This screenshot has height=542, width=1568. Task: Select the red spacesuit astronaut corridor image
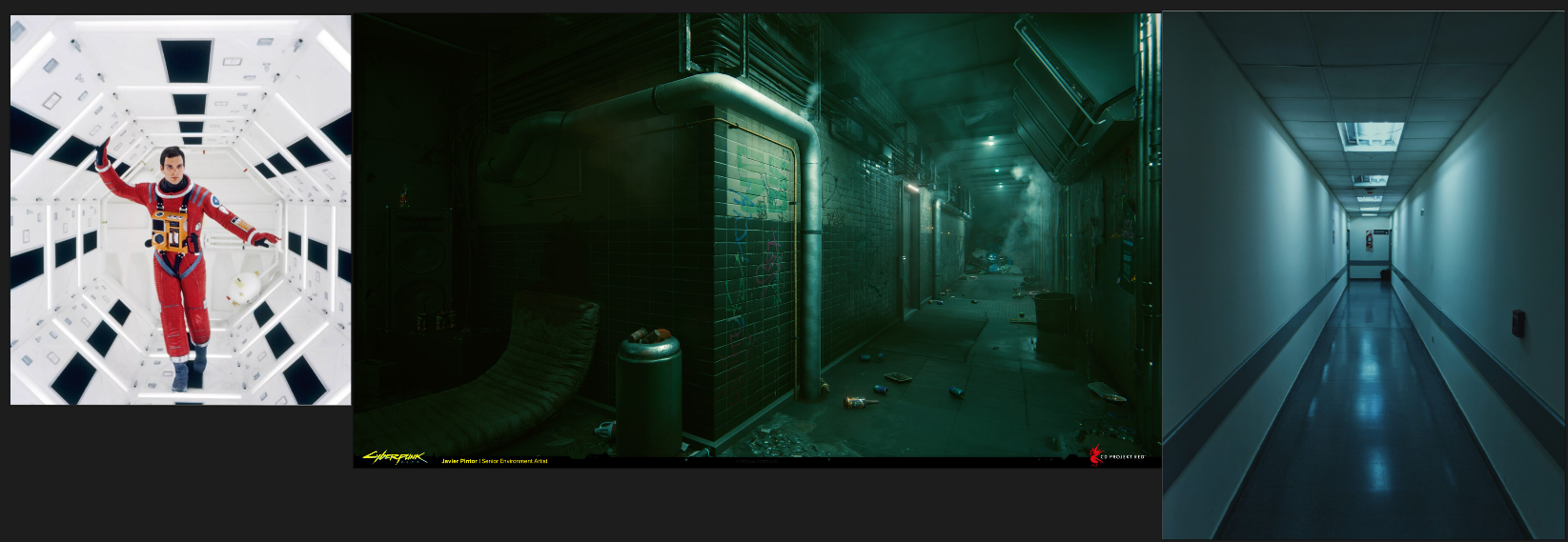180,210
